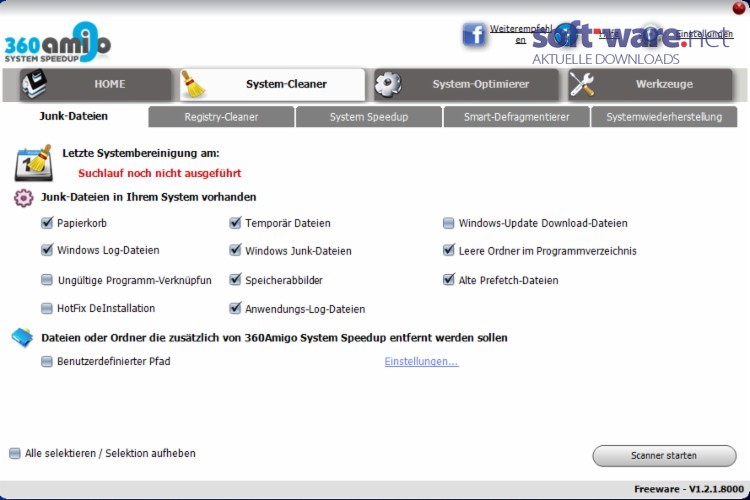Viewport: 750px width, 500px height.
Task: Click the Freeware - V1.2.1.8000 version text
Action: click(x=689, y=489)
